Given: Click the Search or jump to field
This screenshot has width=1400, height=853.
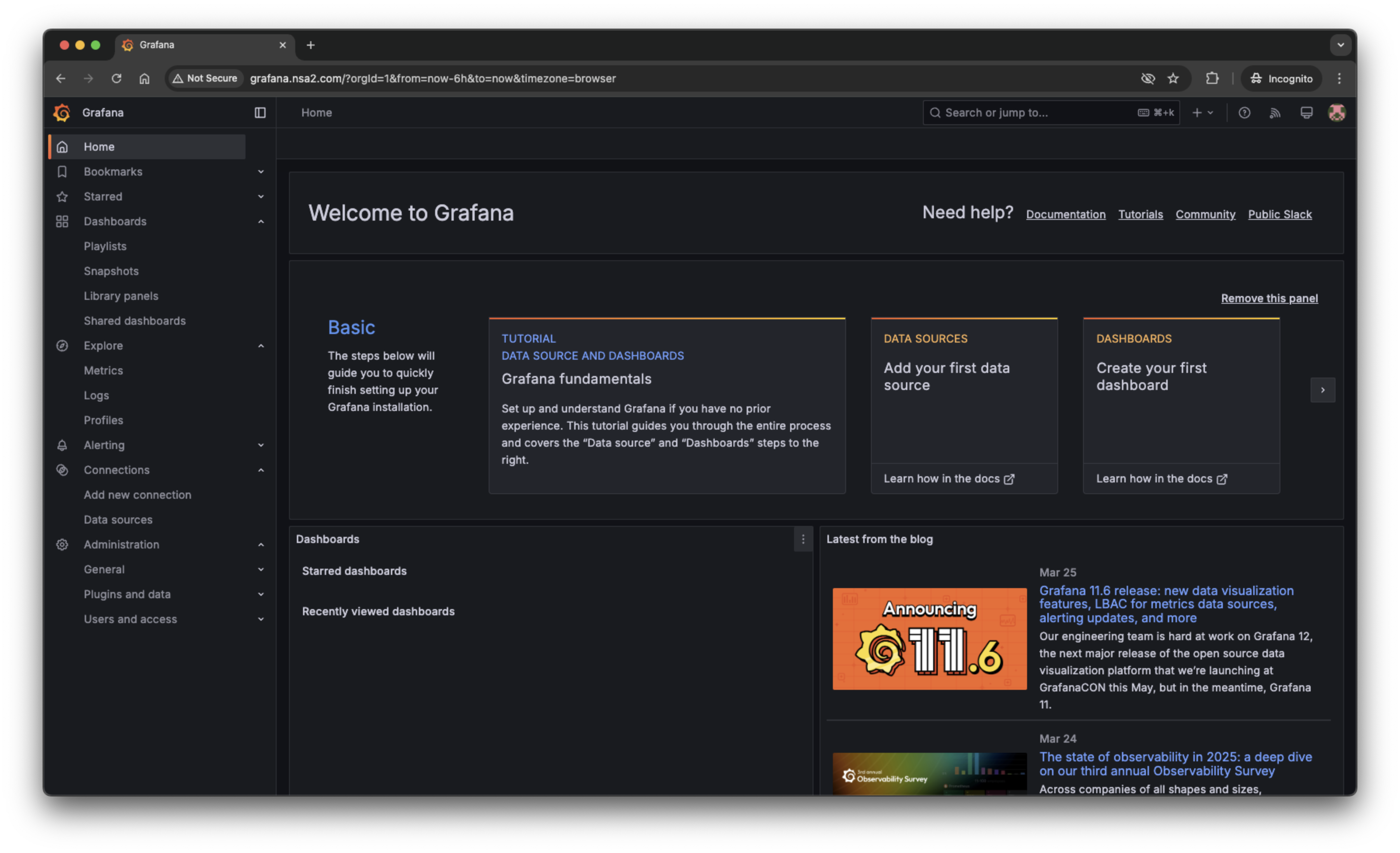Looking at the screenshot, I should coord(1051,113).
